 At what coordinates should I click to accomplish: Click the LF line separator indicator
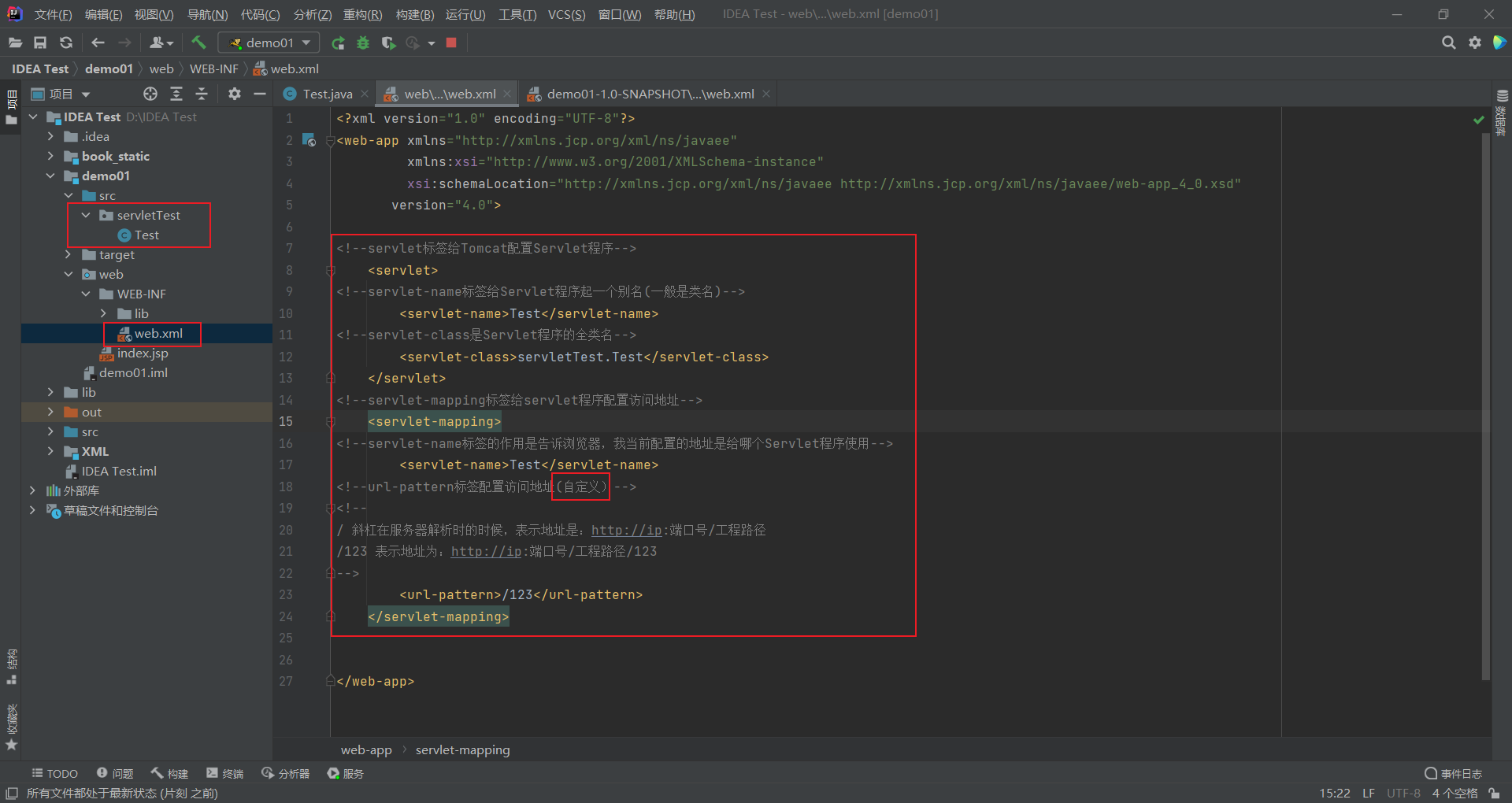[x=1369, y=794]
